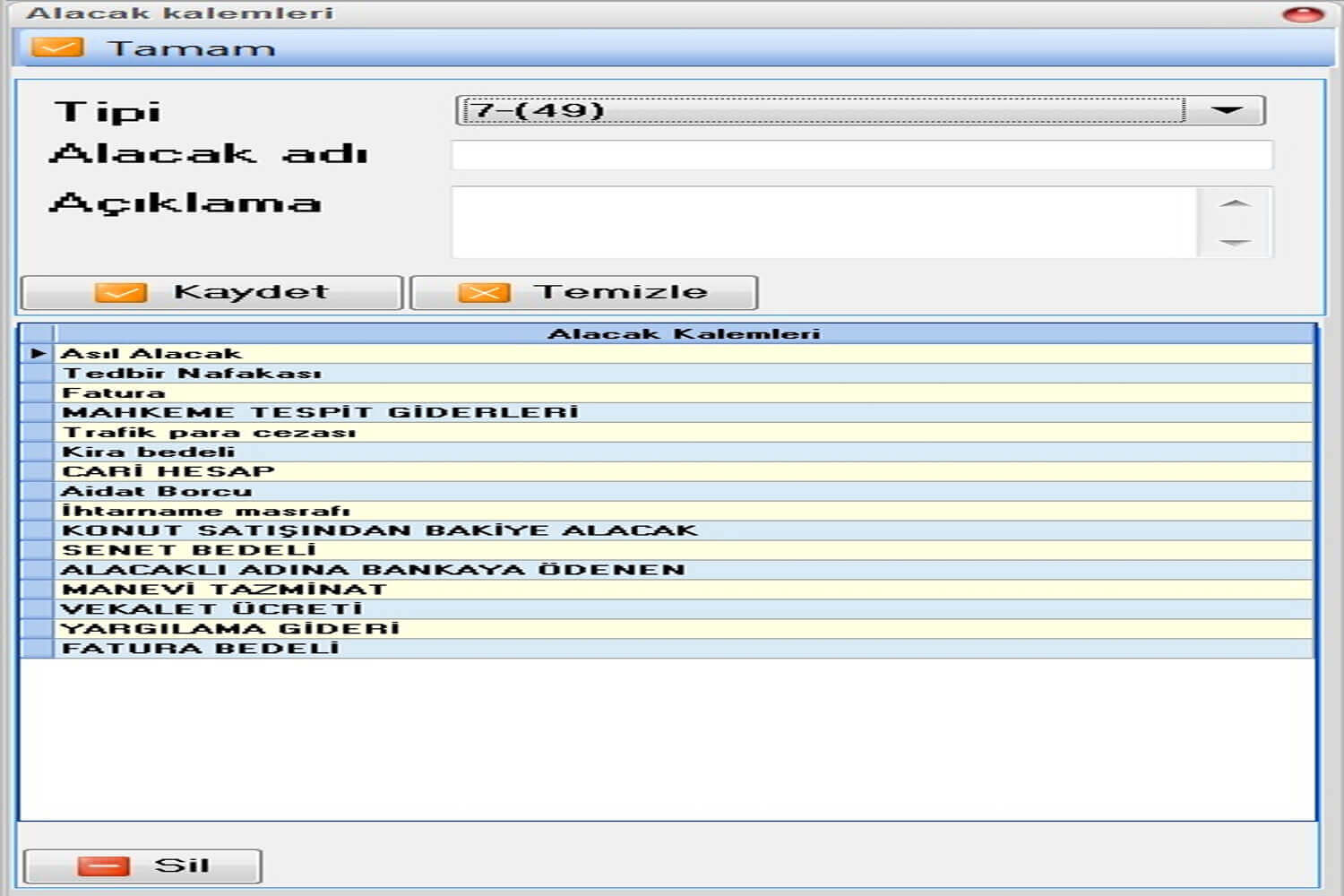The image size is (1344, 896).
Task: Click inside the Açıklama text area
Action: [x=824, y=222]
